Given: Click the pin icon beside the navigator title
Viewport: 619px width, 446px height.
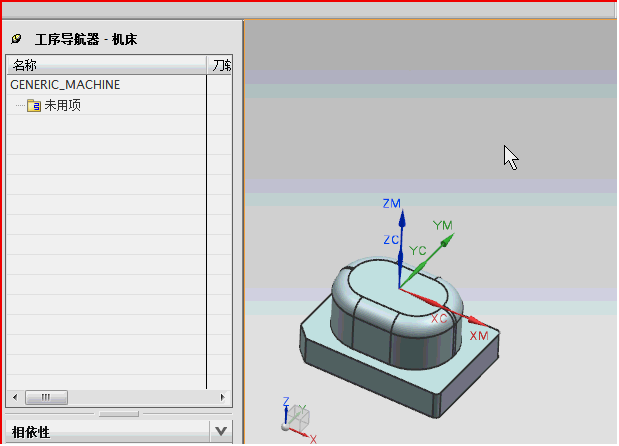Looking at the screenshot, I should click(16, 39).
